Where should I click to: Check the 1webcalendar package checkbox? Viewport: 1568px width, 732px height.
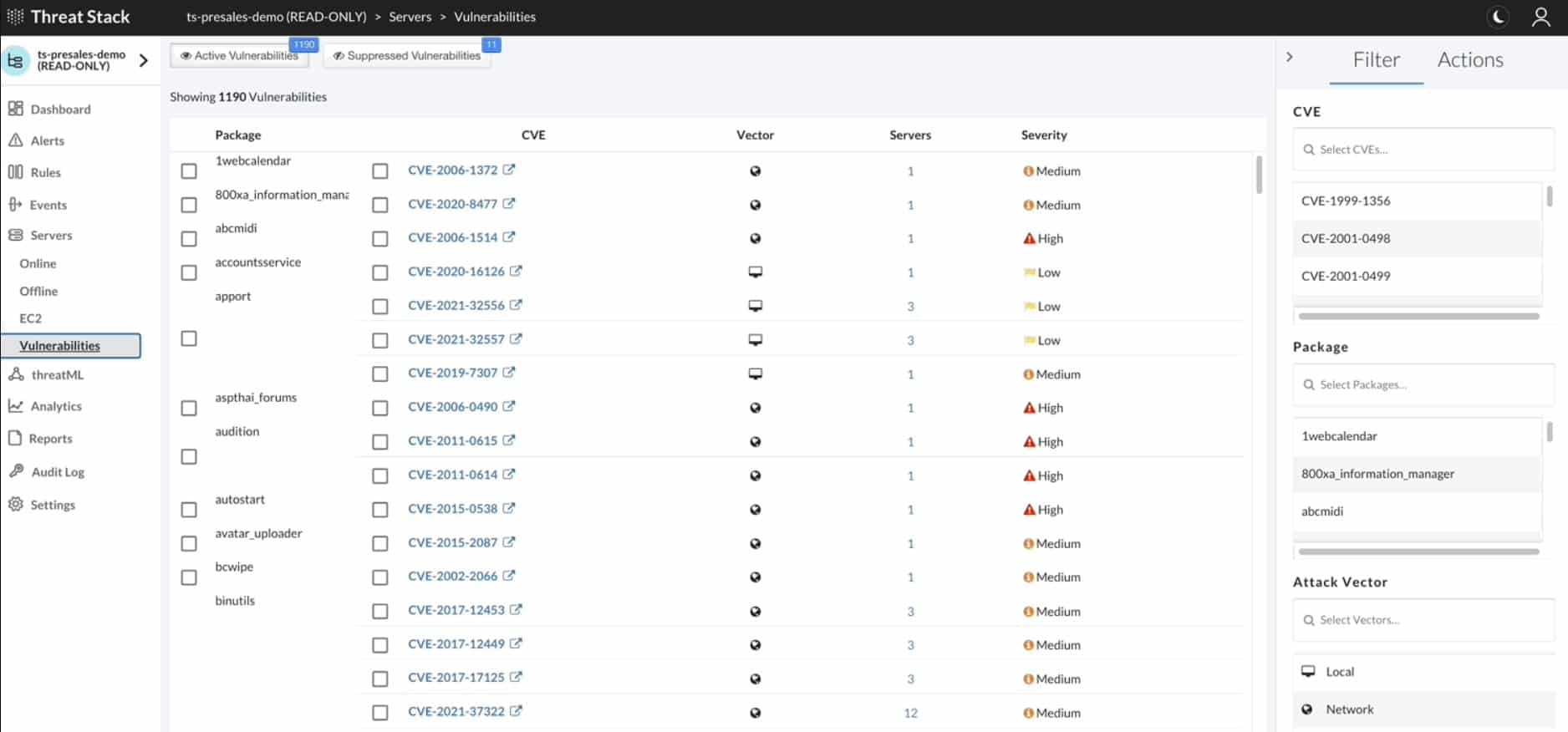pyautogui.click(x=189, y=171)
